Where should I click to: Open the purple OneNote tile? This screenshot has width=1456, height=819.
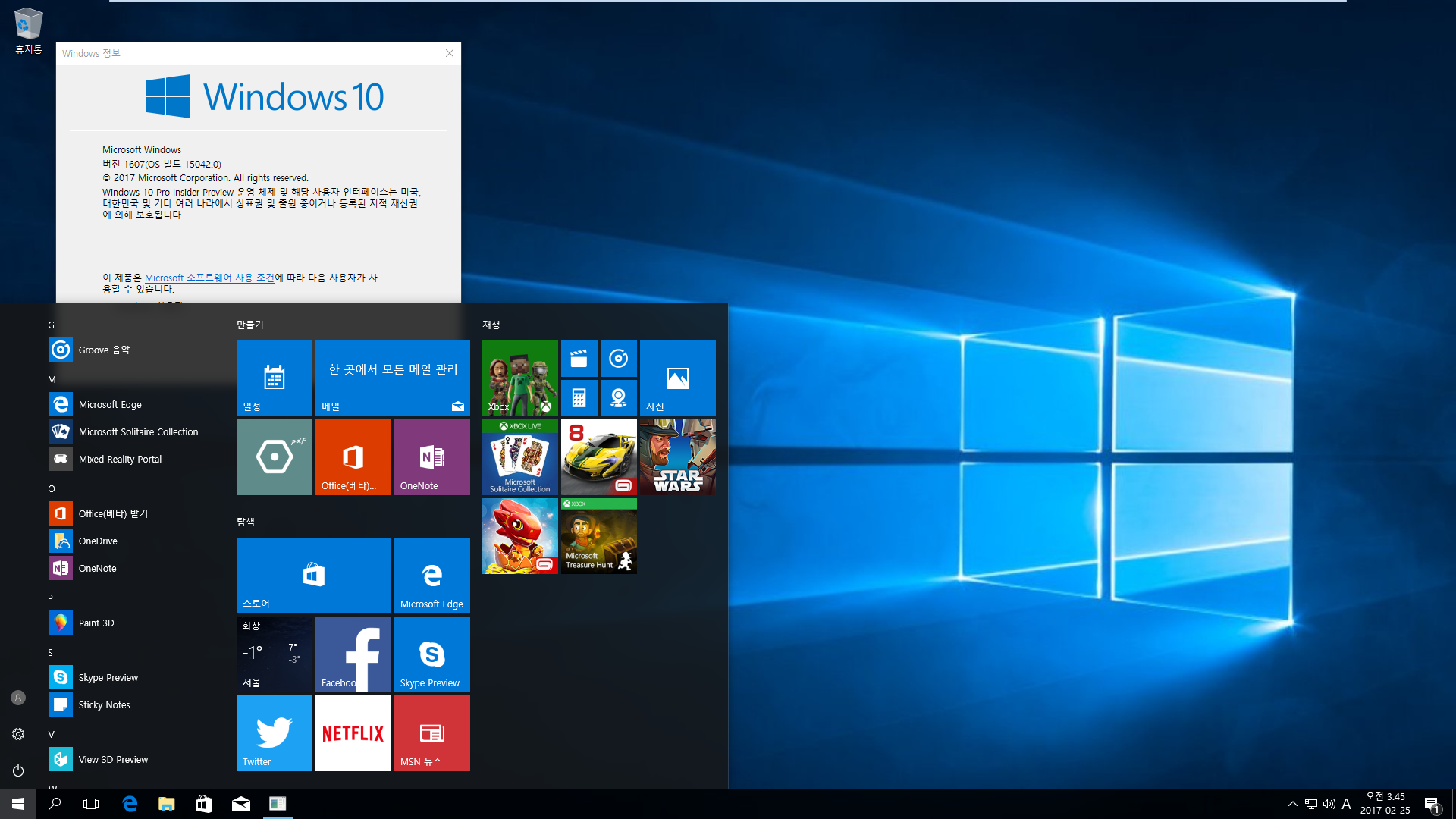point(432,457)
